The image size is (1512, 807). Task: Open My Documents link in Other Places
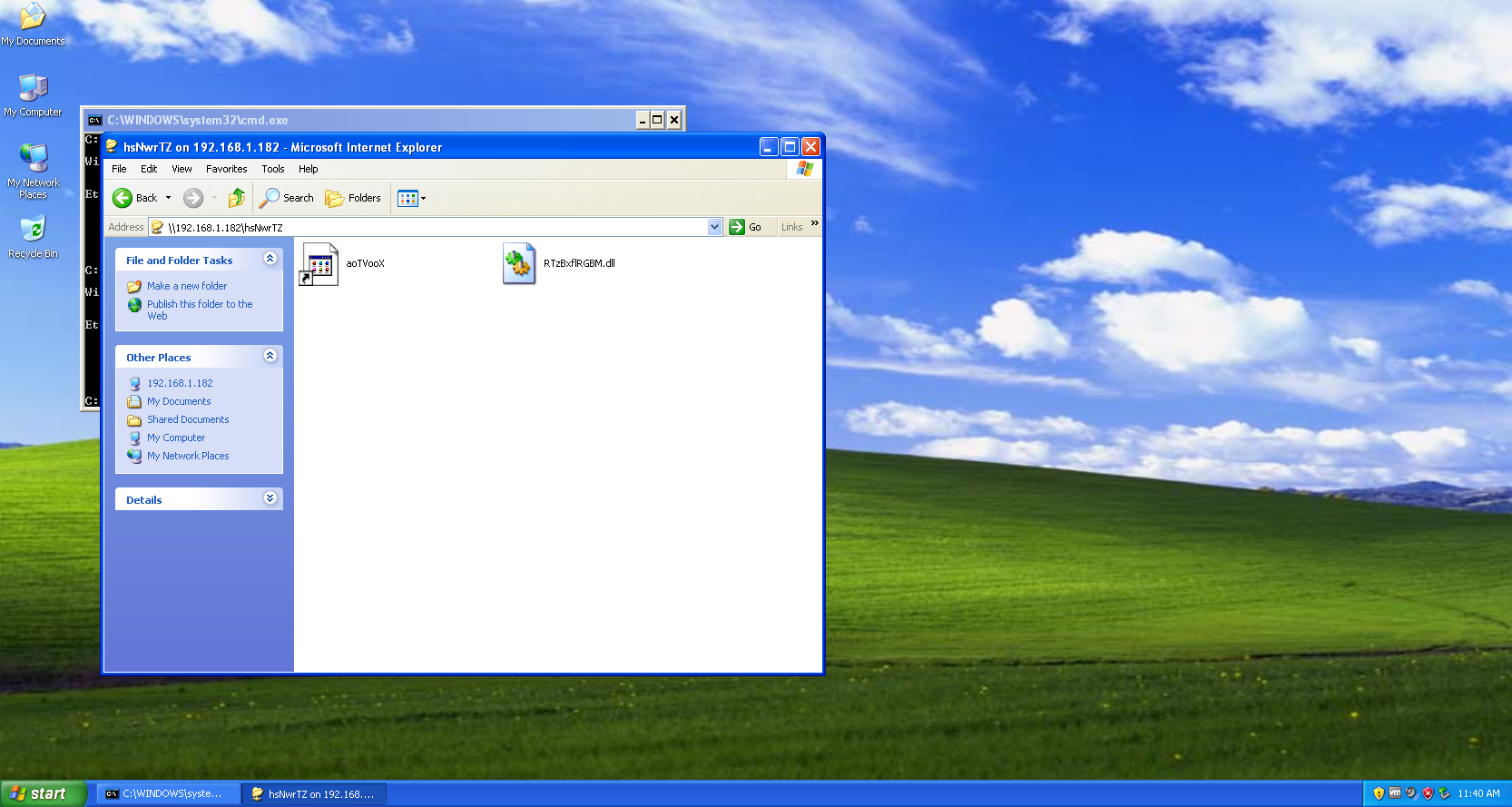(x=179, y=401)
